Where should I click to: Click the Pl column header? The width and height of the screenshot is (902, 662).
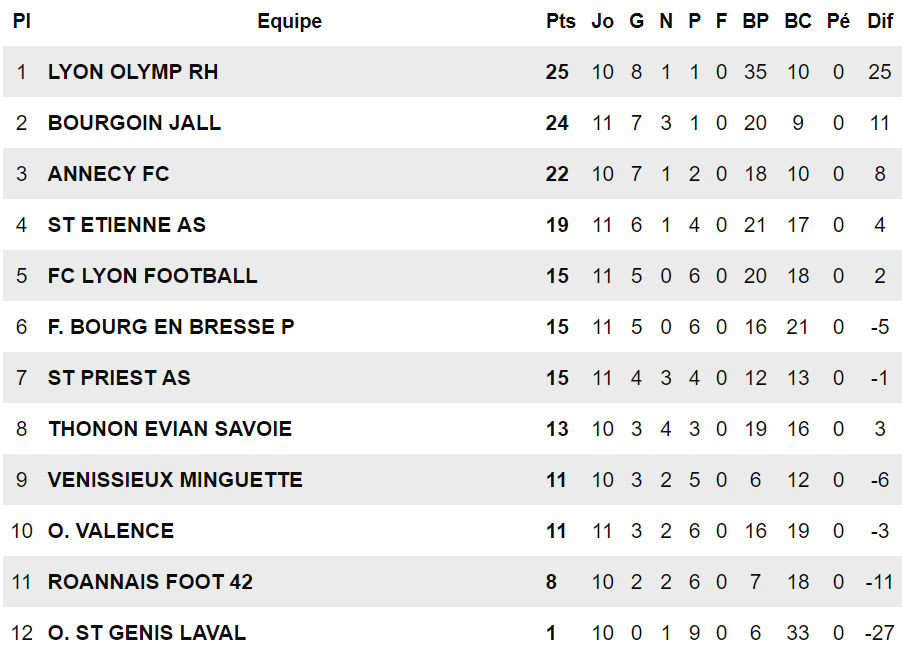pos(22,21)
